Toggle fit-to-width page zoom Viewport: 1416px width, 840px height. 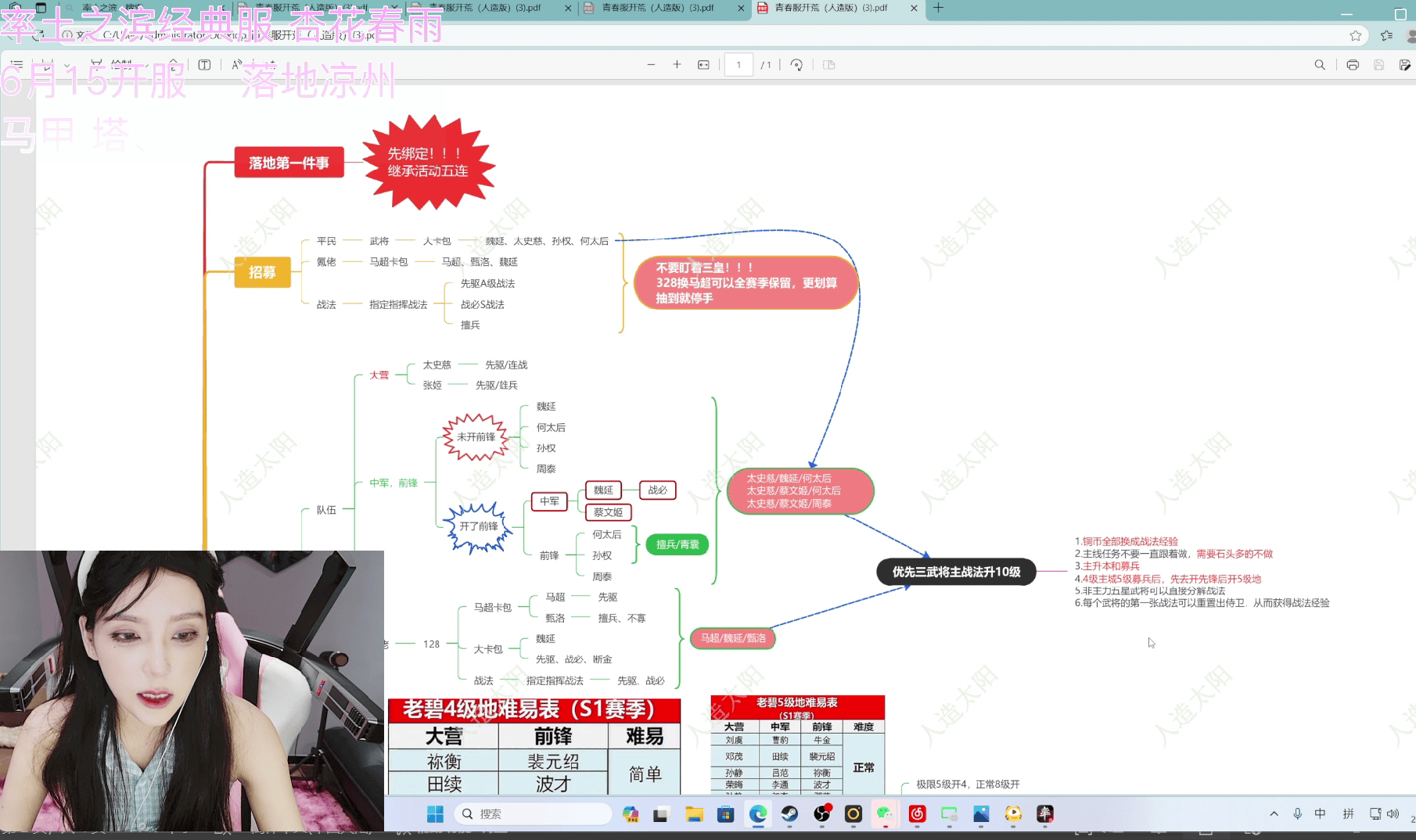click(704, 64)
